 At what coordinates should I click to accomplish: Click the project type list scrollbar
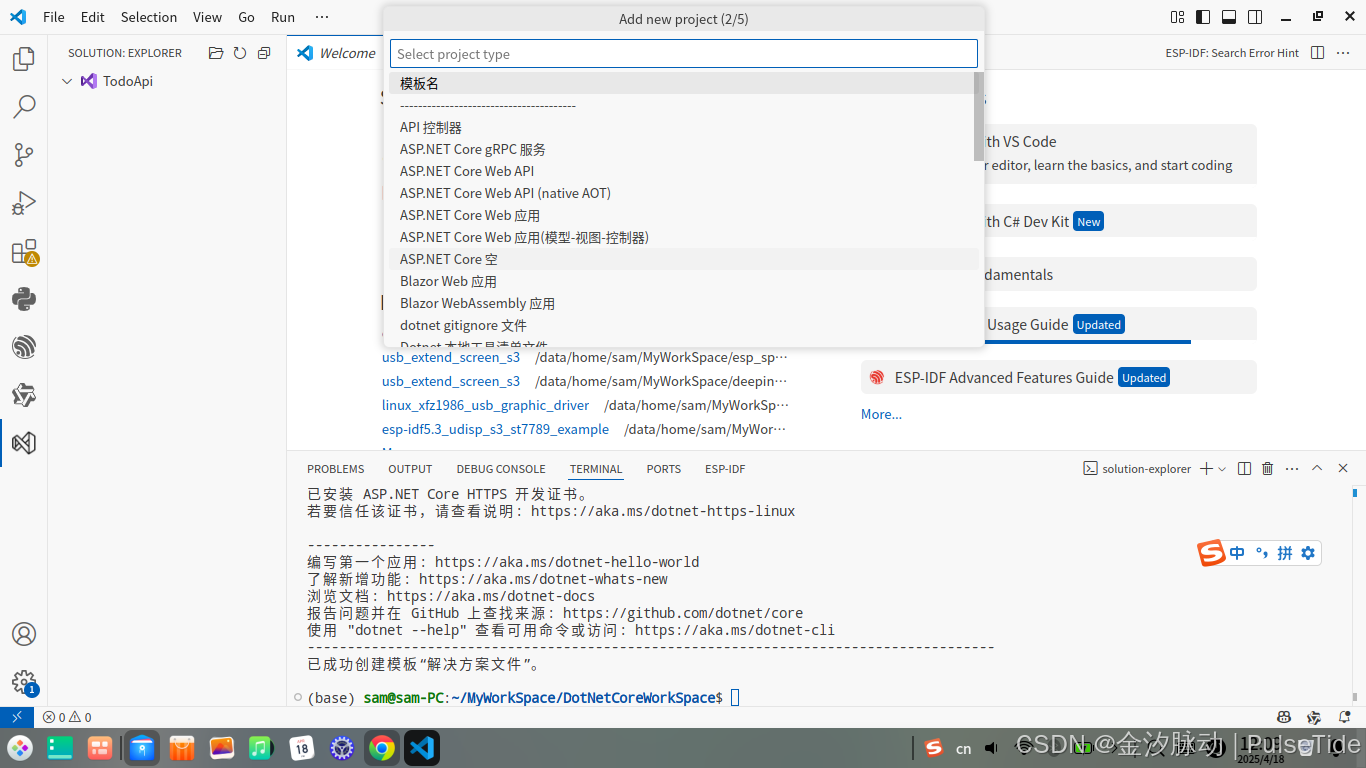point(979,116)
